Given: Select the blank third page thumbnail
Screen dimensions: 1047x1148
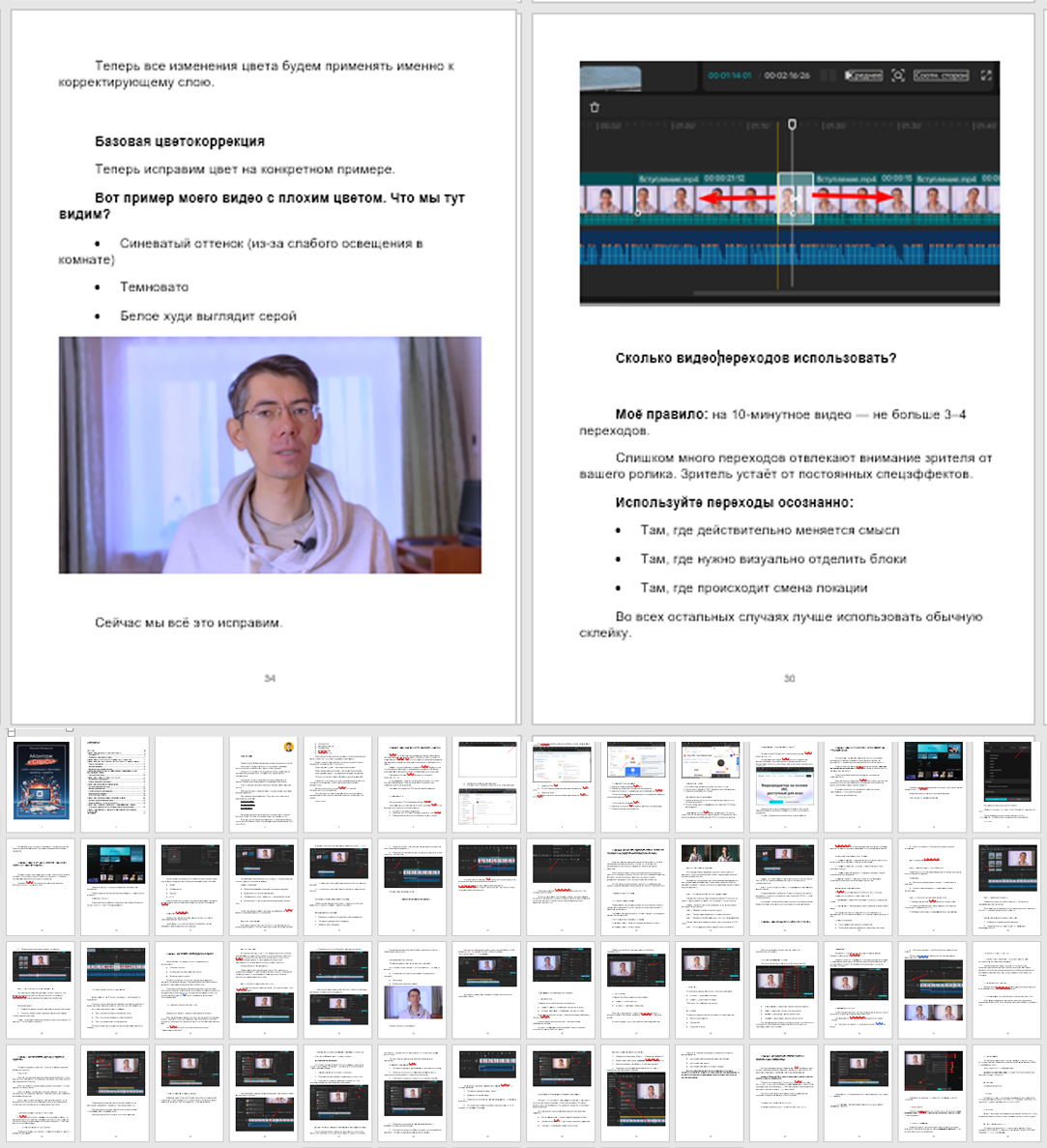Looking at the screenshot, I should pyautogui.click(x=190, y=781).
